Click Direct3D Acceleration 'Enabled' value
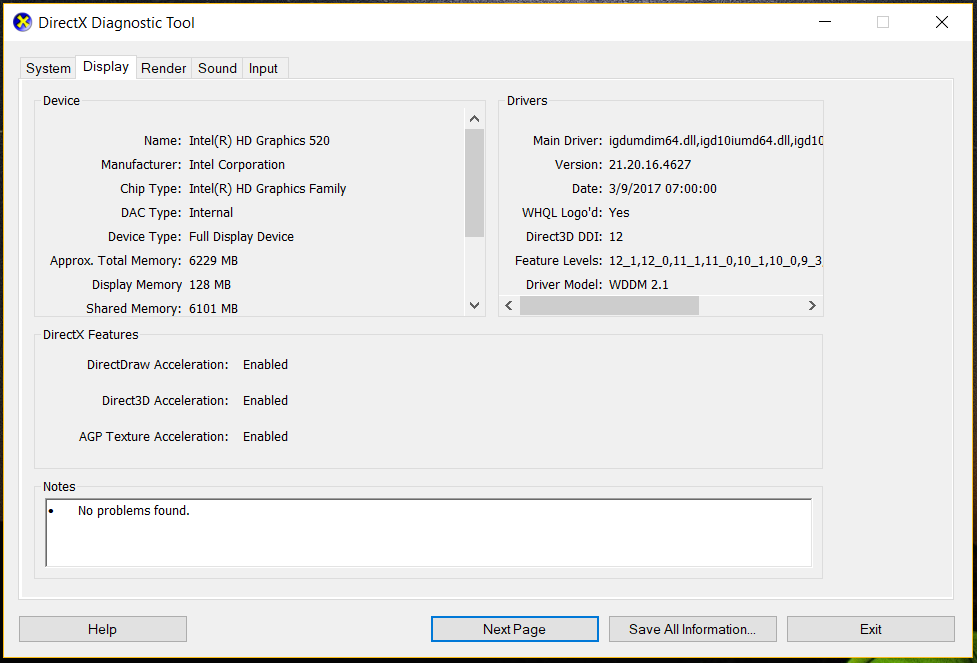Image resolution: width=977 pixels, height=663 pixels. point(265,401)
